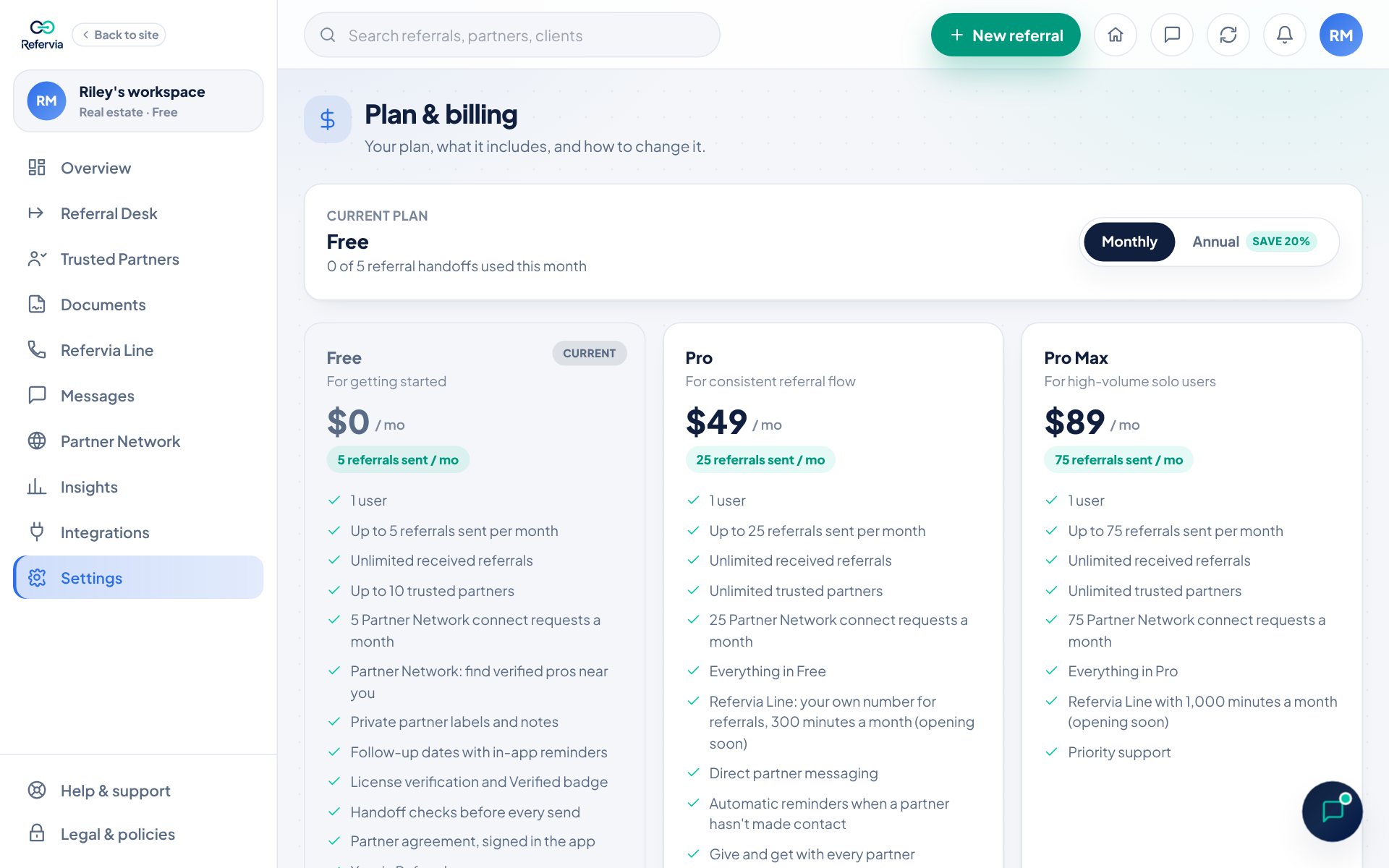Open Riley's workspace switcher
This screenshot has height=868, width=1389.
138,101
